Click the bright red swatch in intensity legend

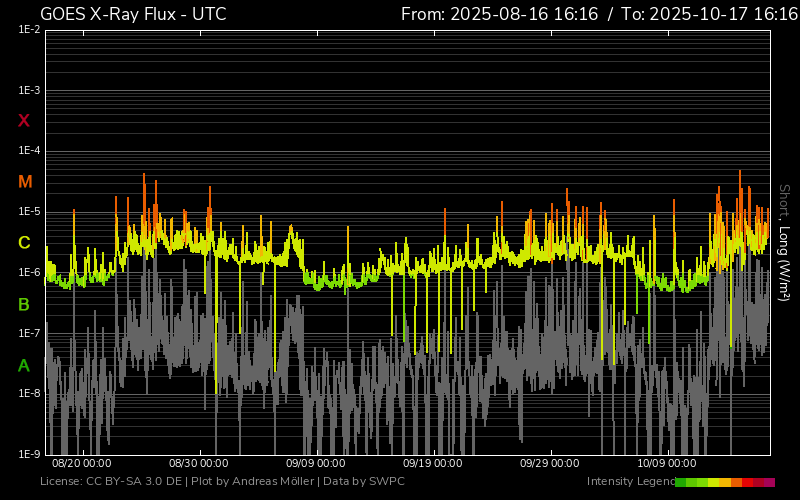tap(748, 482)
